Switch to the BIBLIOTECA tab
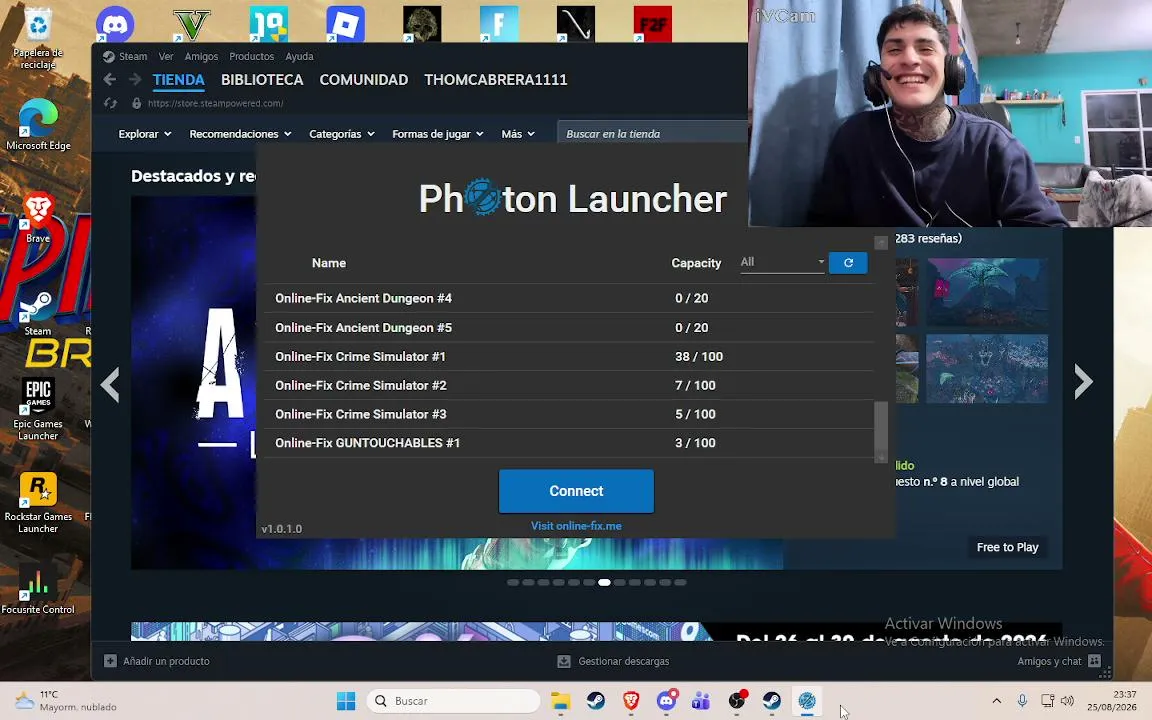Image resolution: width=1152 pixels, height=720 pixels. pyautogui.click(x=262, y=80)
